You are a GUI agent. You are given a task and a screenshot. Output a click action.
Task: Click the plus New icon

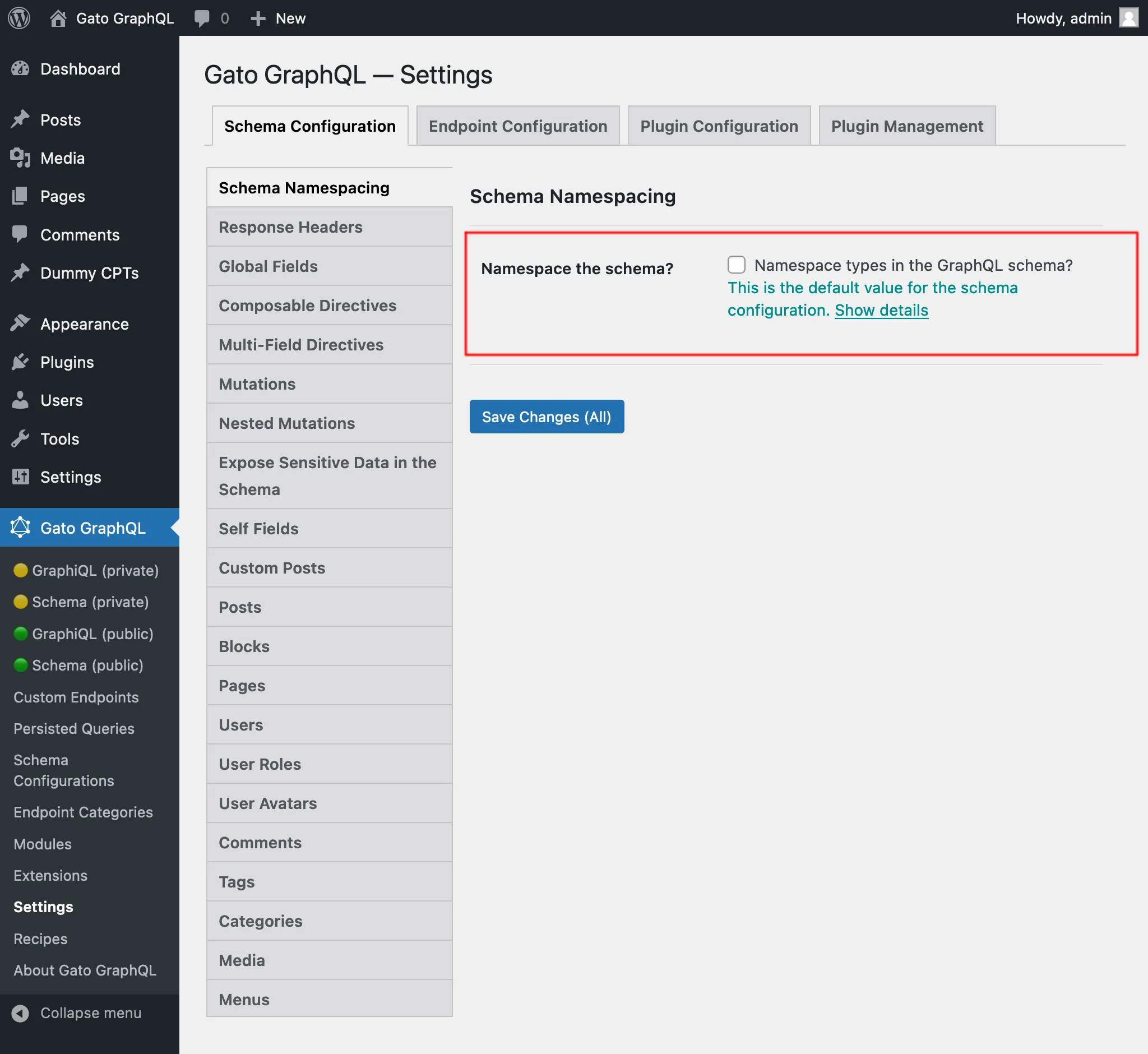(258, 19)
